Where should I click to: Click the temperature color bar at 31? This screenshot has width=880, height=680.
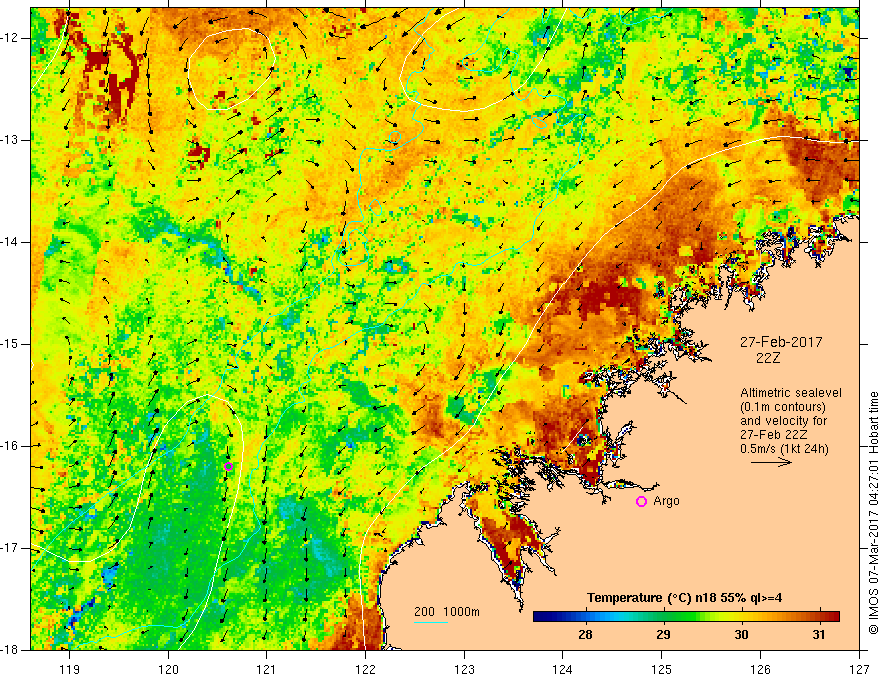coord(819,617)
